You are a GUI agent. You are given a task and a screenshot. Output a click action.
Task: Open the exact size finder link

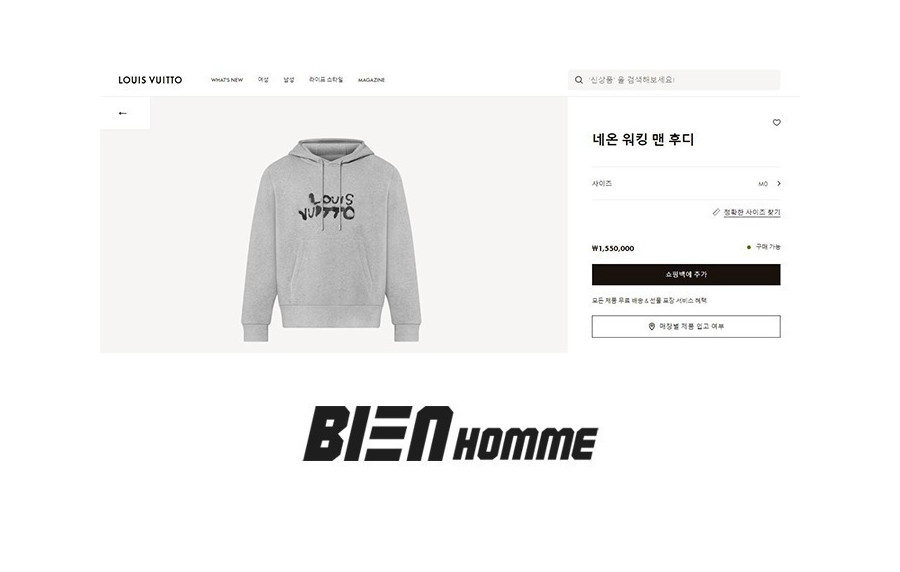(752, 212)
